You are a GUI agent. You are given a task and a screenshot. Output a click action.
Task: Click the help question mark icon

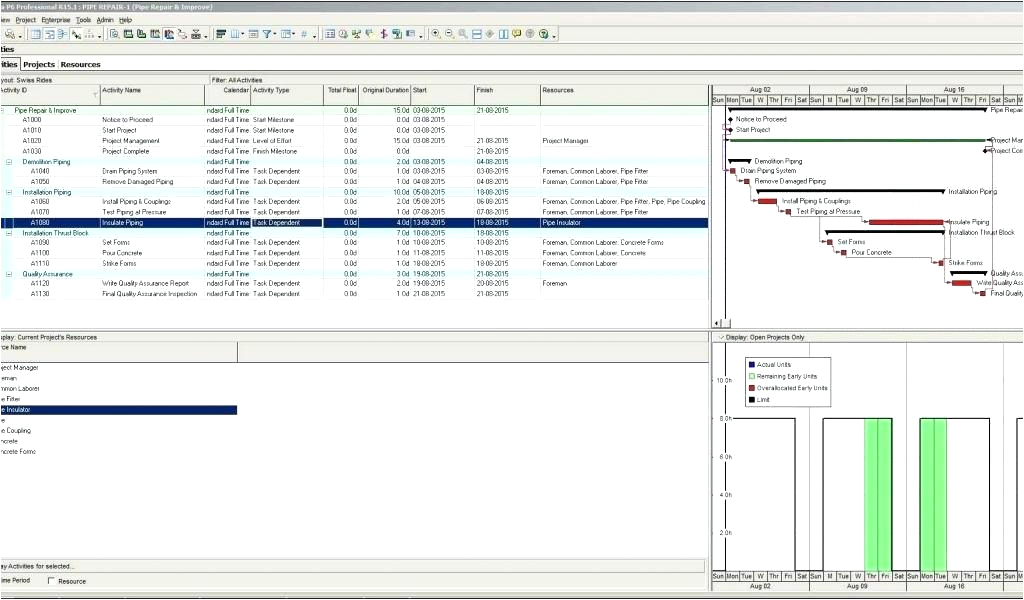pyautogui.click(x=543, y=34)
